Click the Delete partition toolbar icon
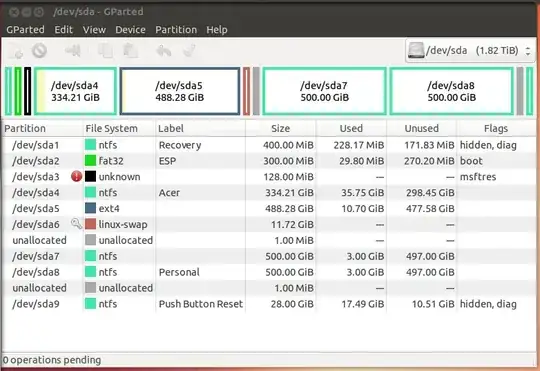 (x=39, y=51)
